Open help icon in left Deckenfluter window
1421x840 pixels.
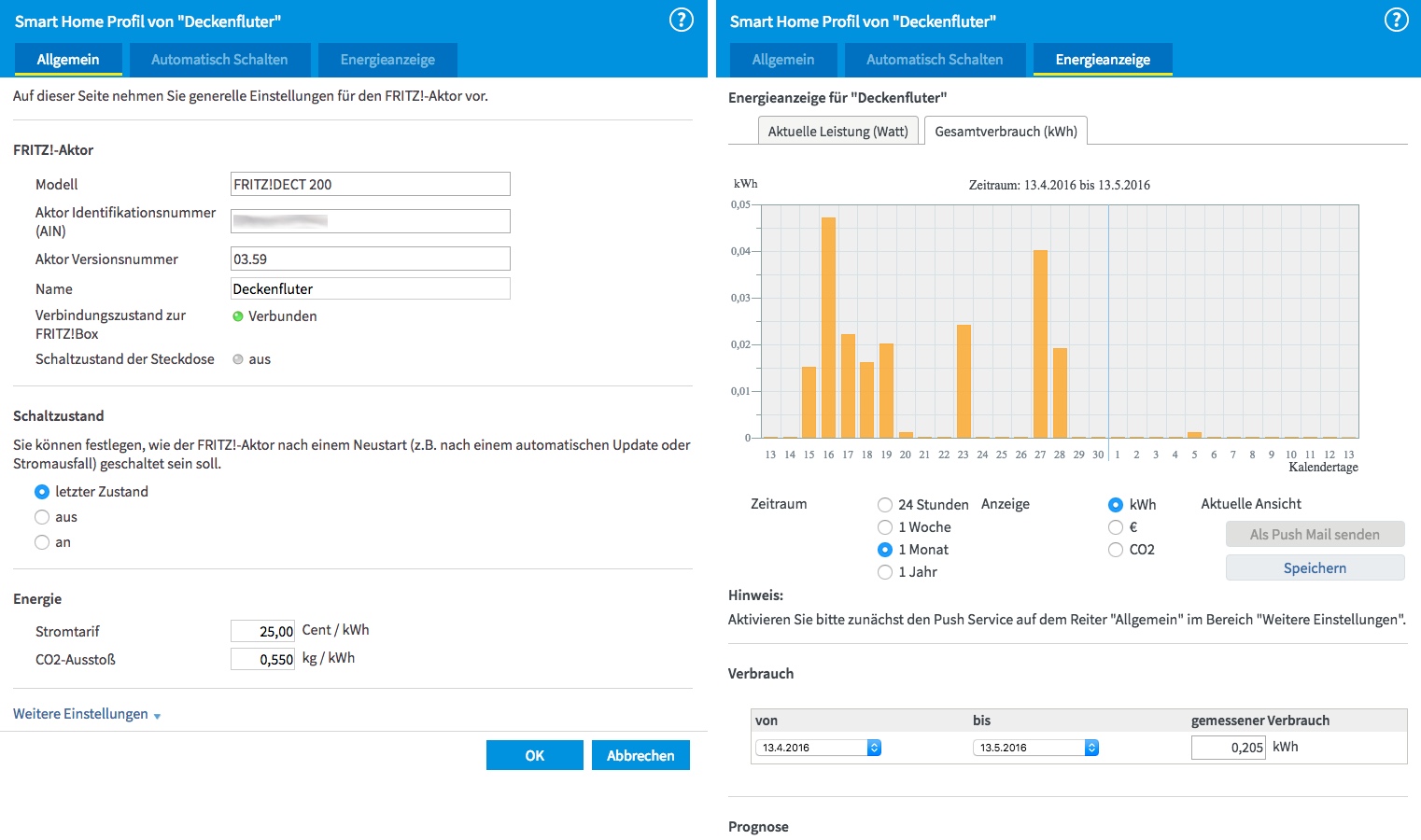(x=682, y=20)
